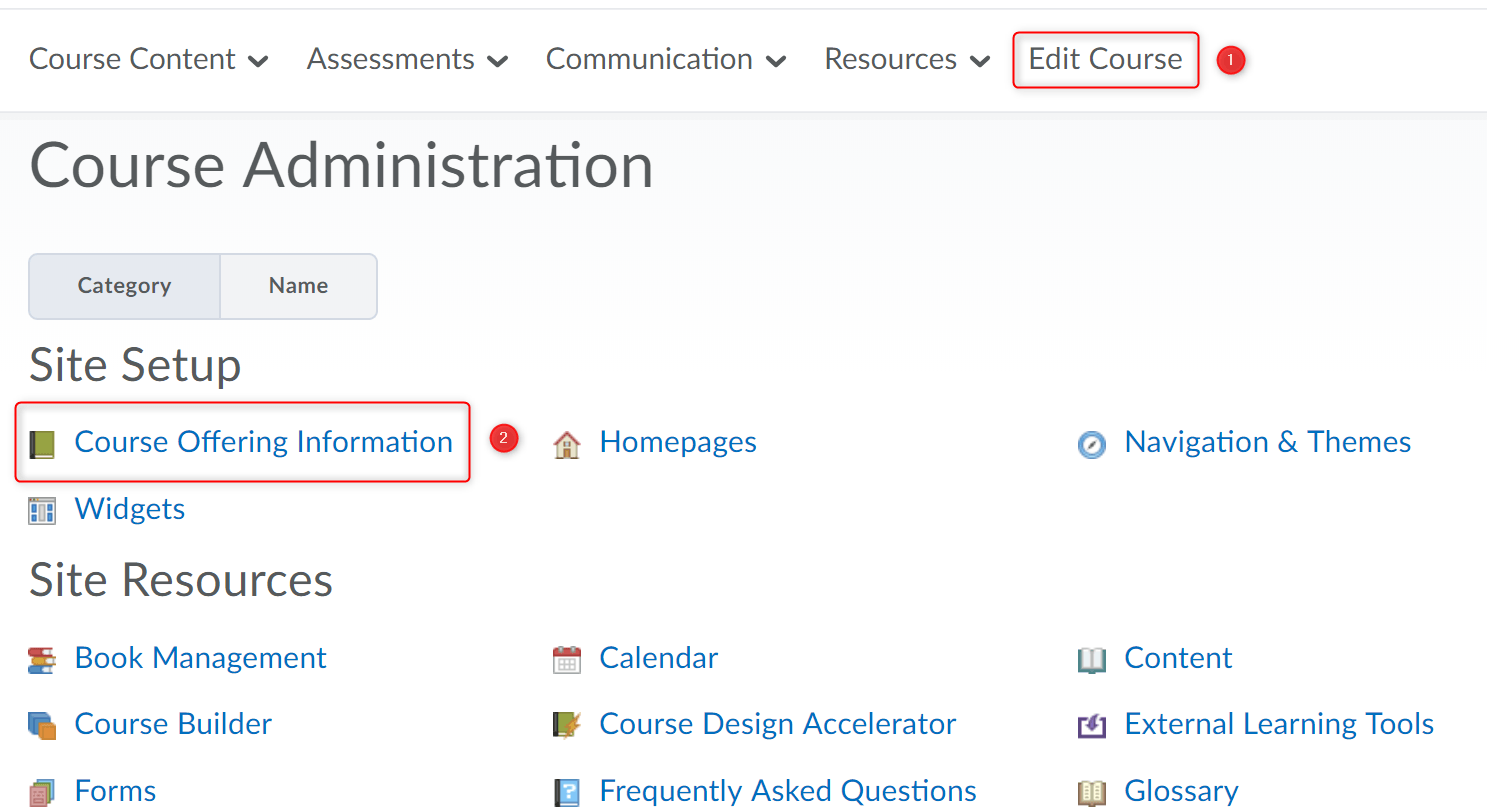The image size is (1487, 811).
Task: Open the Frequently Asked Questions link
Action: pos(787,791)
